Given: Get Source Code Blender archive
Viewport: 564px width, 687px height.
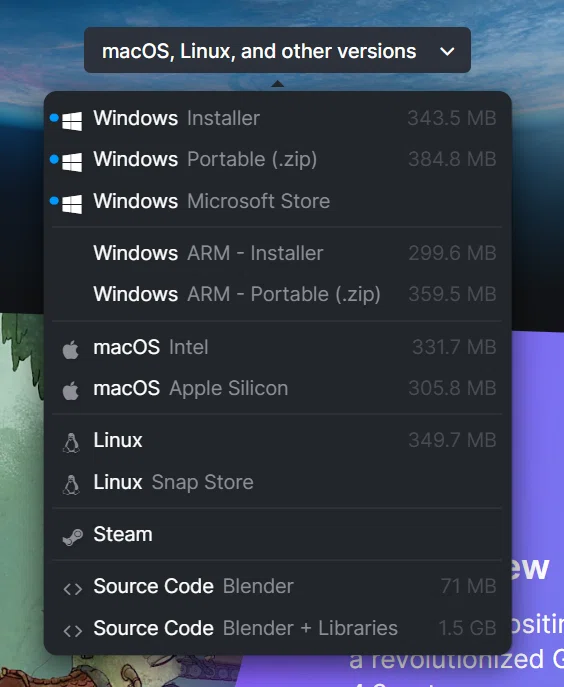Looking at the screenshot, I should [x=277, y=586].
